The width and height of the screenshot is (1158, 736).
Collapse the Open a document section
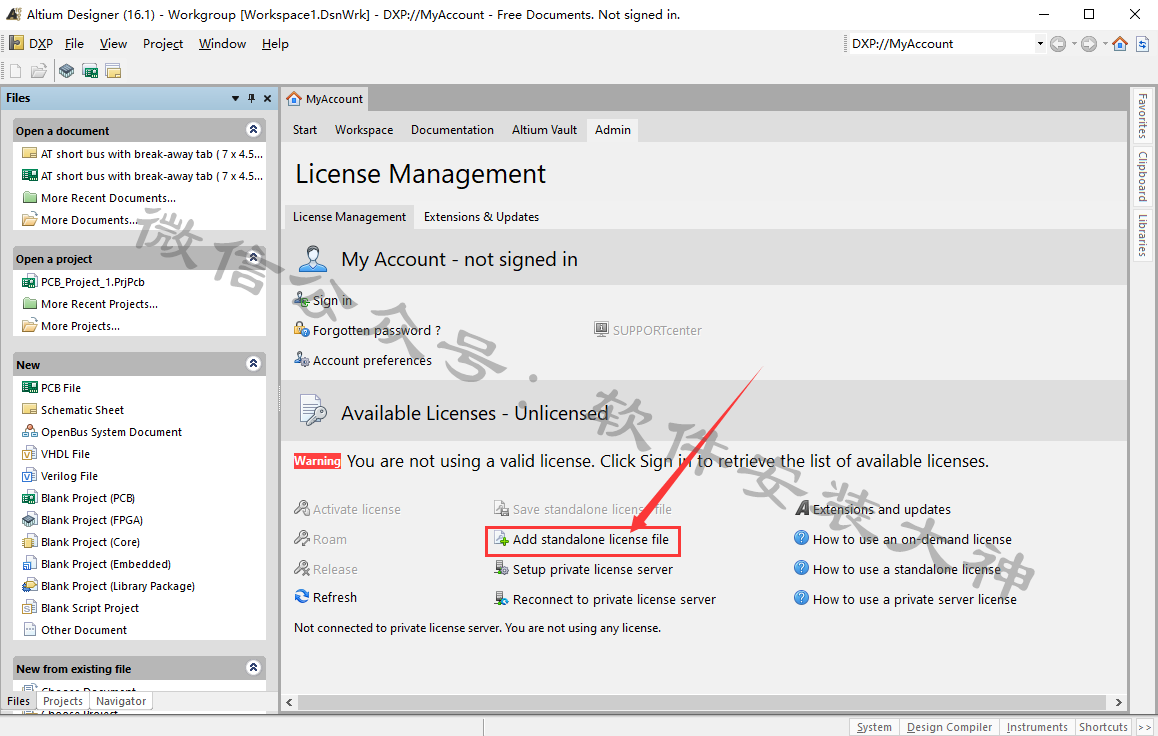tap(253, 130)
